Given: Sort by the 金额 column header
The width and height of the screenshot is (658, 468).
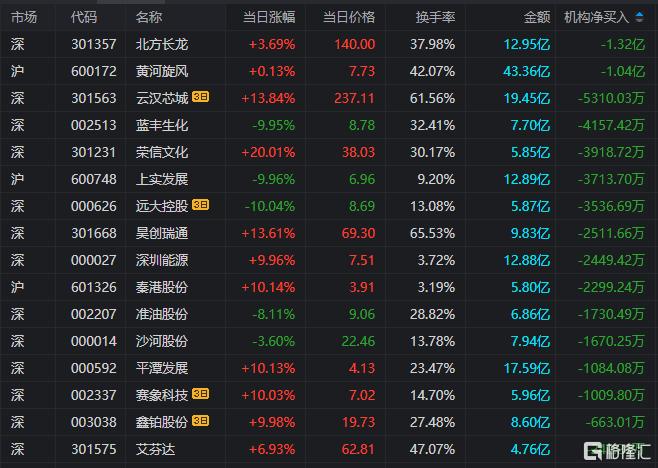Looking at the screenshot, I should coord(537,17).
